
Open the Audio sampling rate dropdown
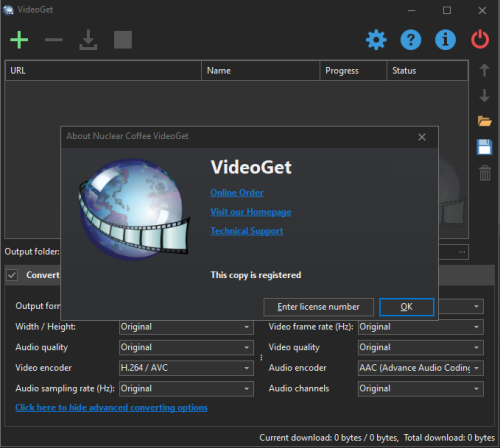pos(186,389)
